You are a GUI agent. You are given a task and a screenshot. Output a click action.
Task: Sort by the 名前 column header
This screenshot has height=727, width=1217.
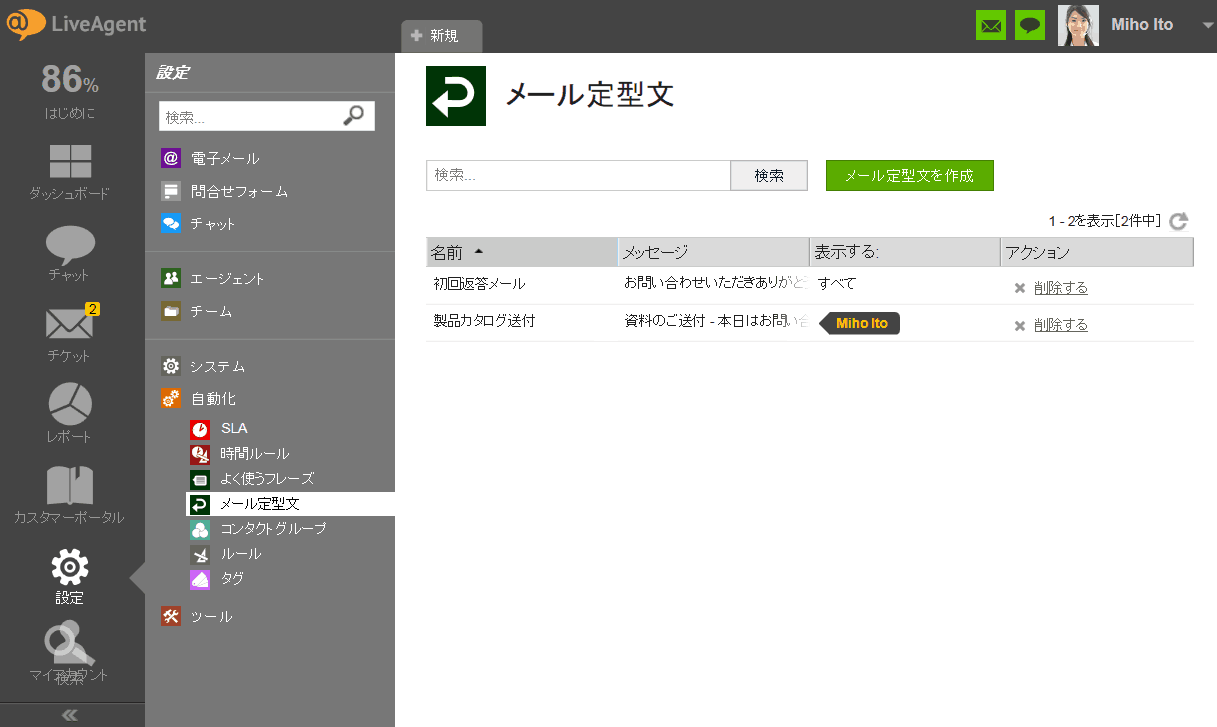[522, 252]
